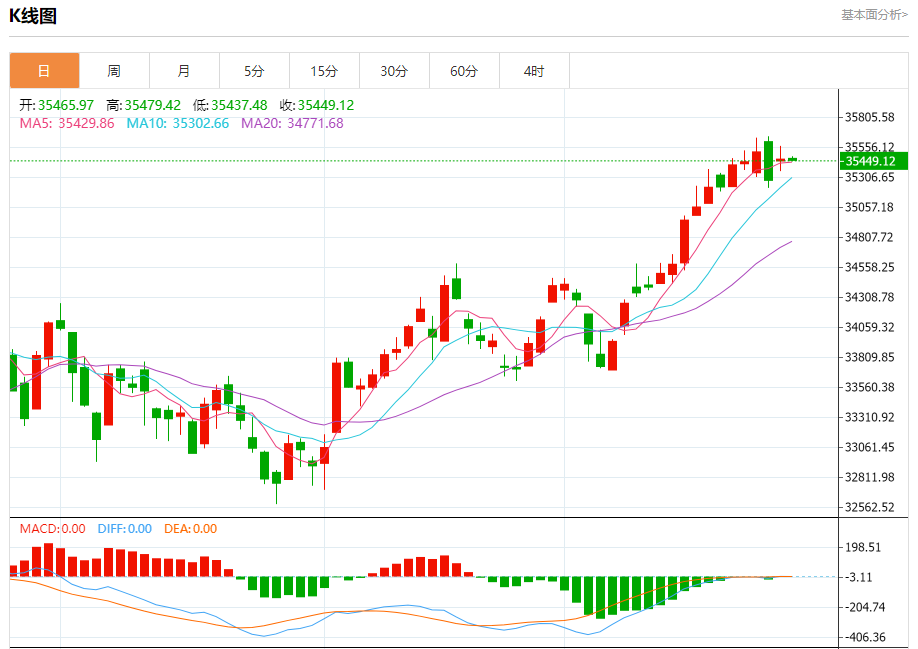Click the 34308.78 axis label

click(869, 297)
